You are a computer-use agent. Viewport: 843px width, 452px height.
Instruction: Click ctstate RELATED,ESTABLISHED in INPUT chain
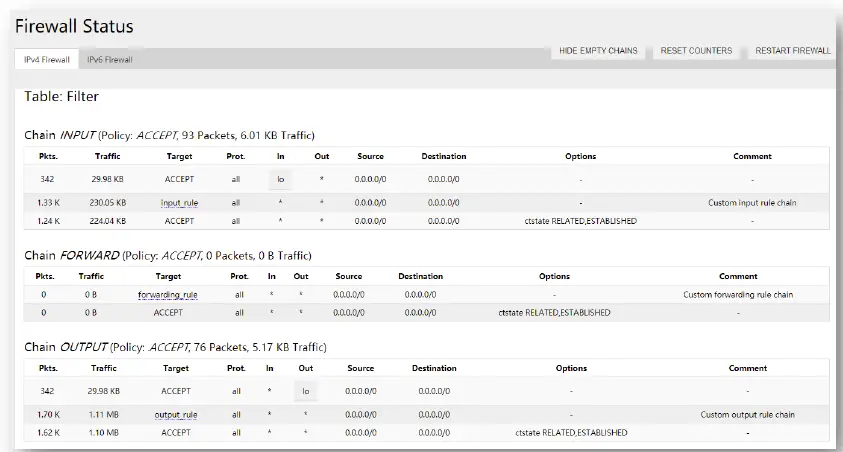[581, 221]
